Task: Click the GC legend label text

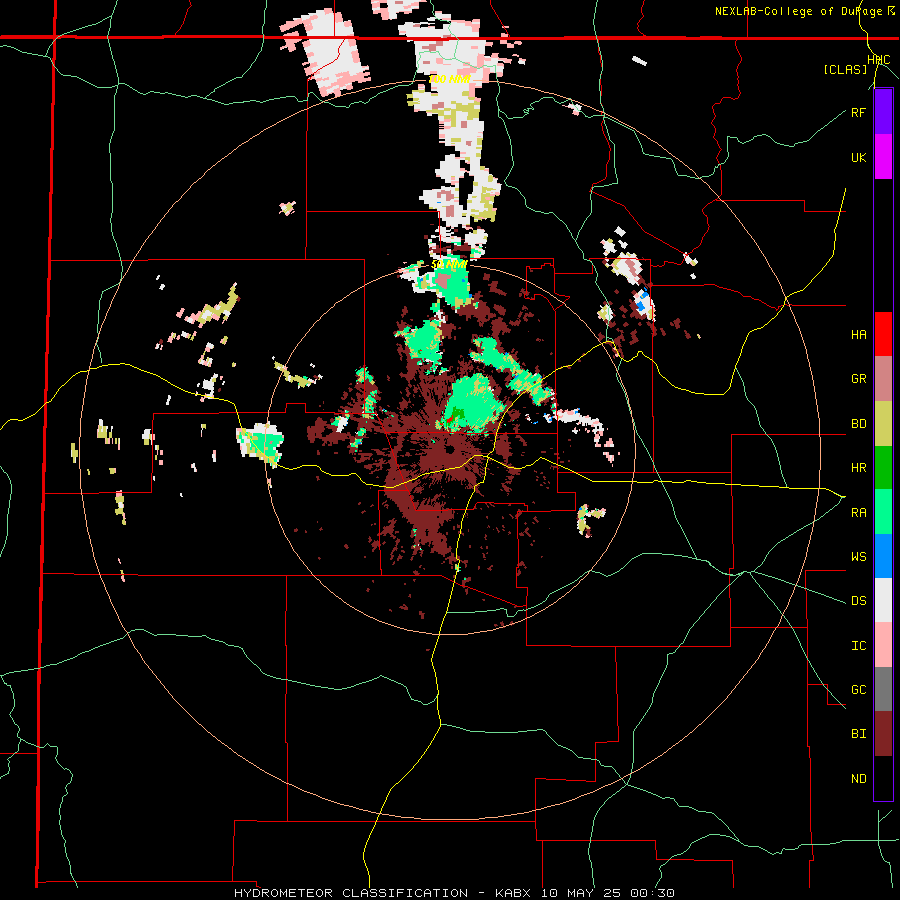Action: (858, 689)
